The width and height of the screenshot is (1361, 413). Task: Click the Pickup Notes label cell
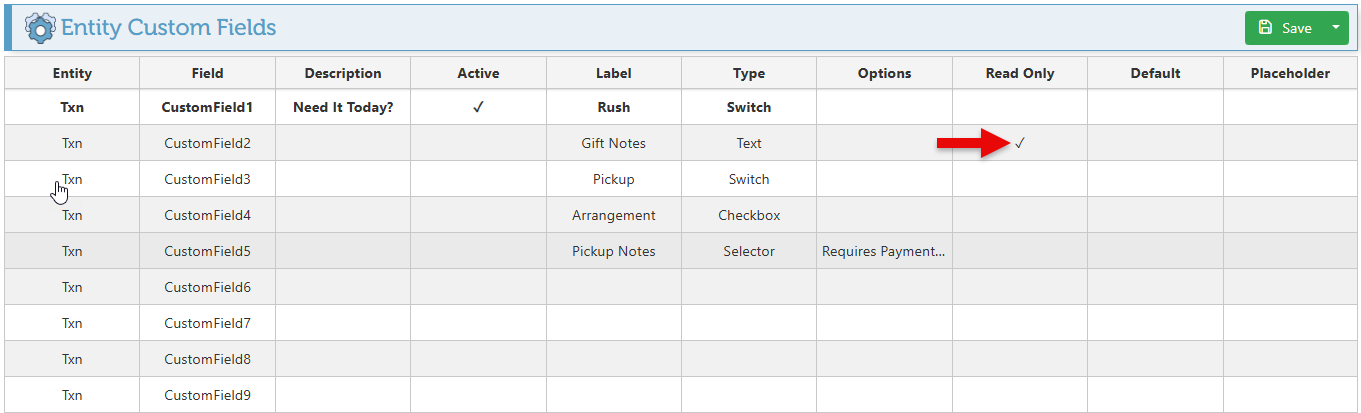(x=613, y=251)
